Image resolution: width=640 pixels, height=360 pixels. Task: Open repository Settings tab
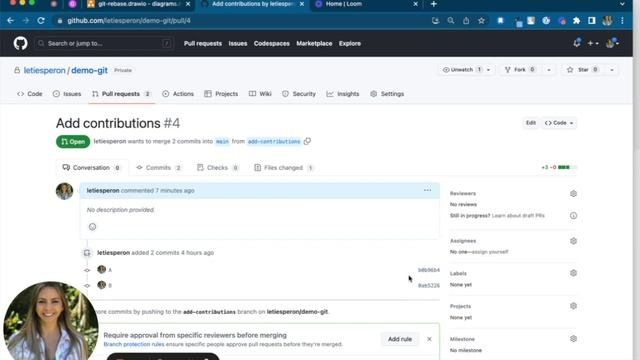[387, 94]
